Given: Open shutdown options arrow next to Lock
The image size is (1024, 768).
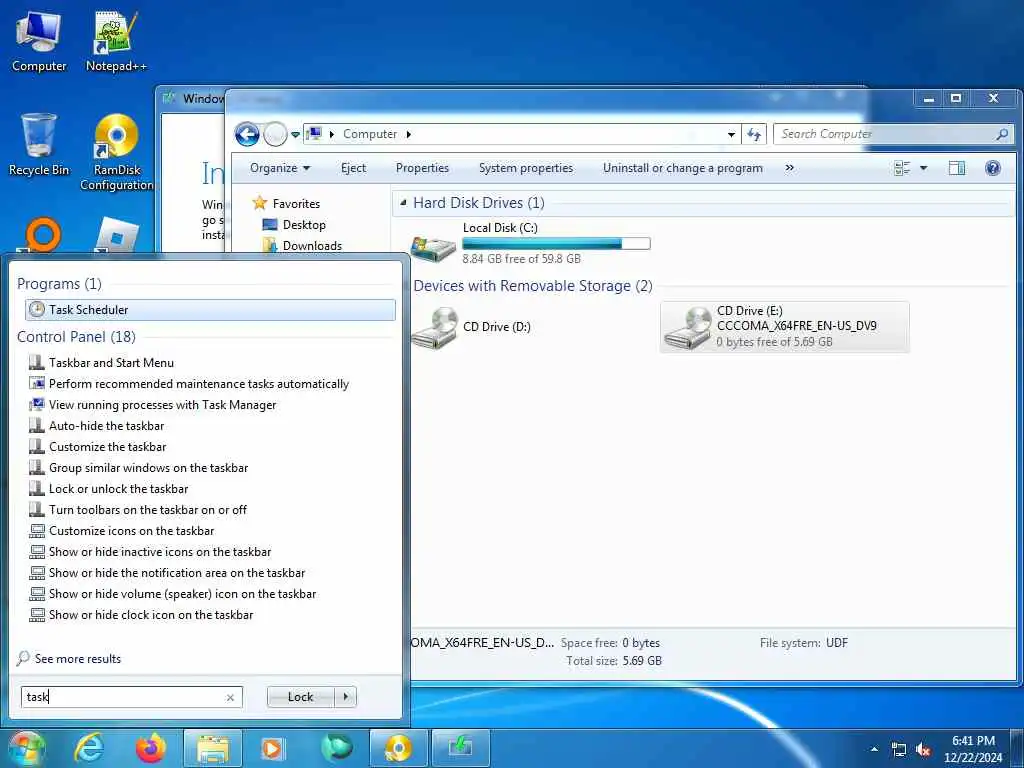Looking at the screenshot, I should tap(345, 697).
